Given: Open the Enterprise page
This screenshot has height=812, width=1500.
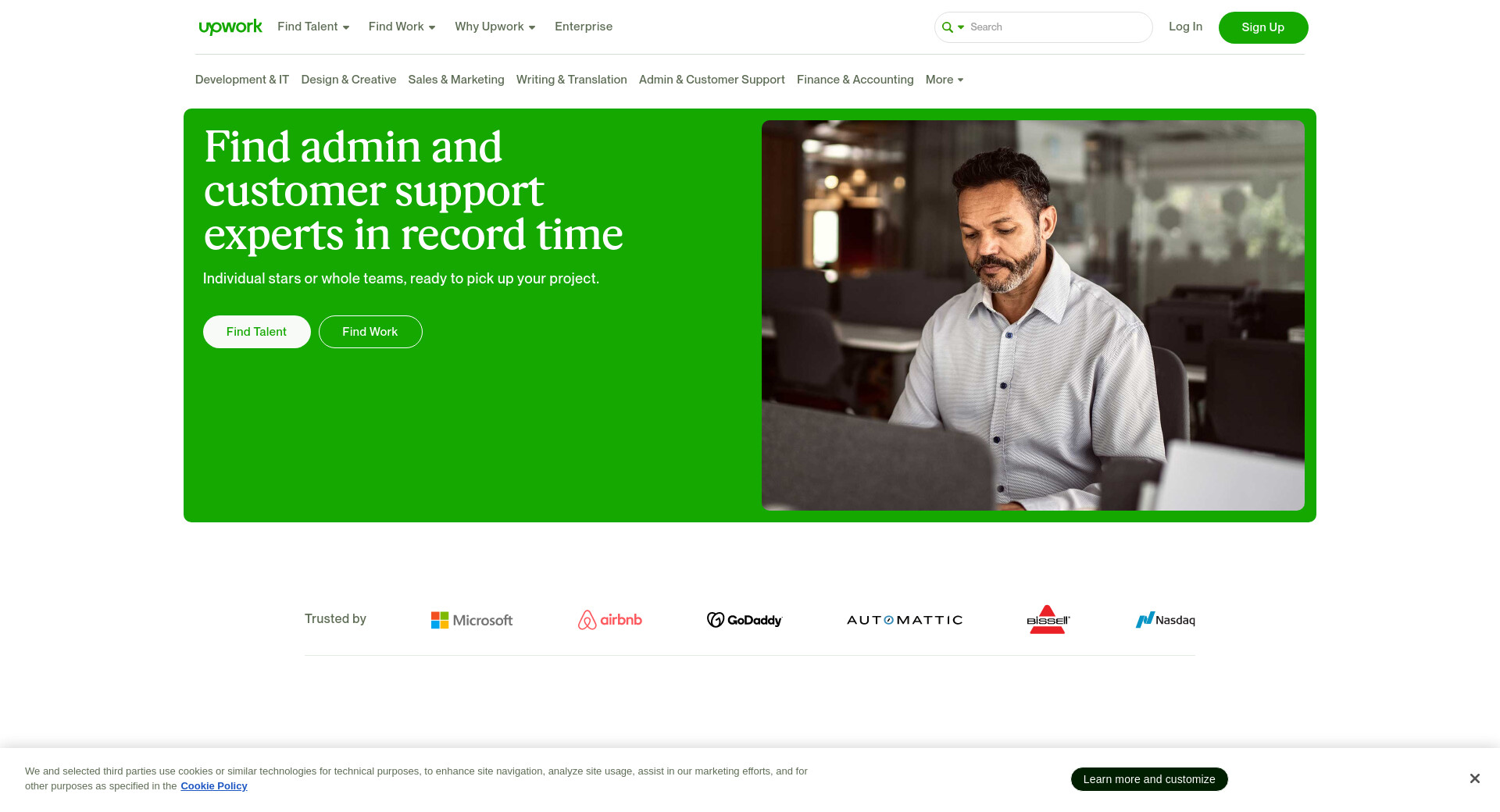Looking at the screenshot, I should point(584,27).
